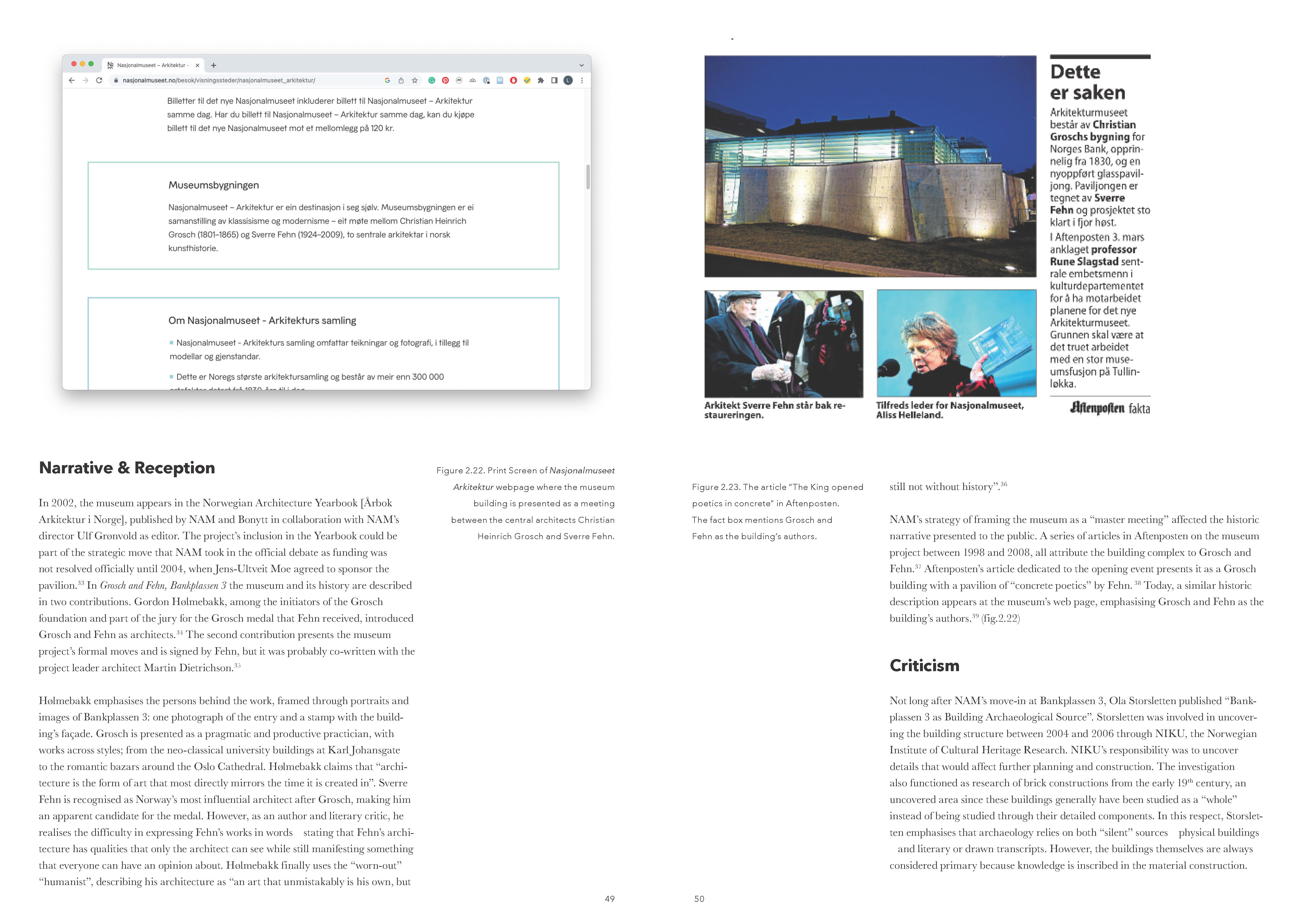Click the browser back arrow

pyautogui.click(x=72, y=80)
